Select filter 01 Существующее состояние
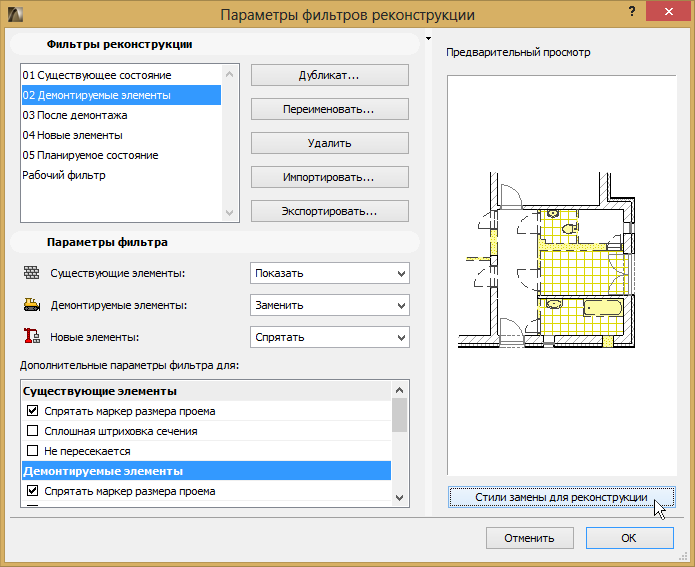Screen dimensions: 695x567 [x=121, y=75]
